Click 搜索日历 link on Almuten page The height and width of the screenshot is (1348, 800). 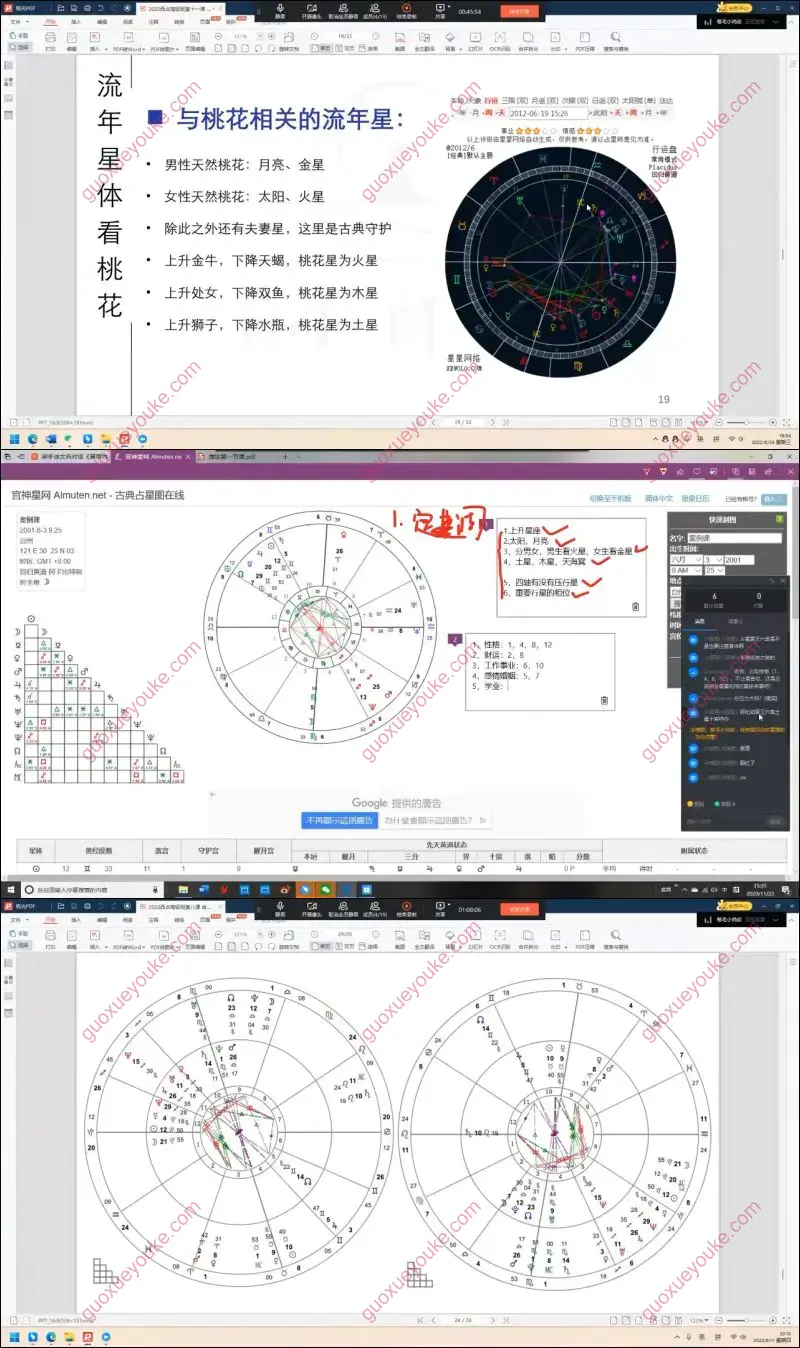tap(695, 497)
